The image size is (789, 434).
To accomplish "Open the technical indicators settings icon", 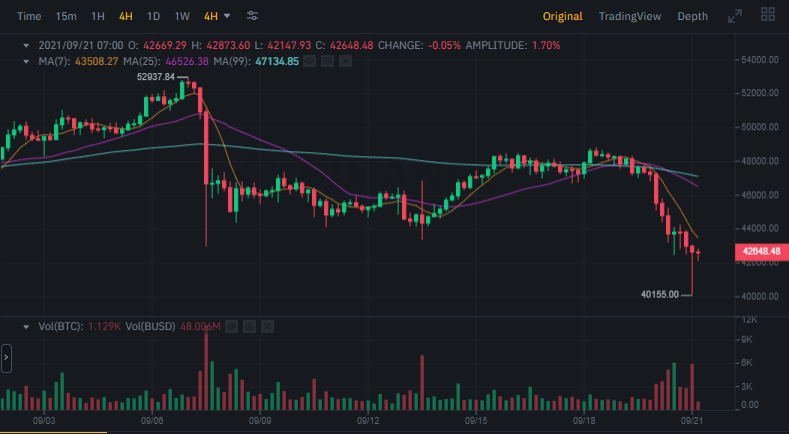I will click(253, 16).
